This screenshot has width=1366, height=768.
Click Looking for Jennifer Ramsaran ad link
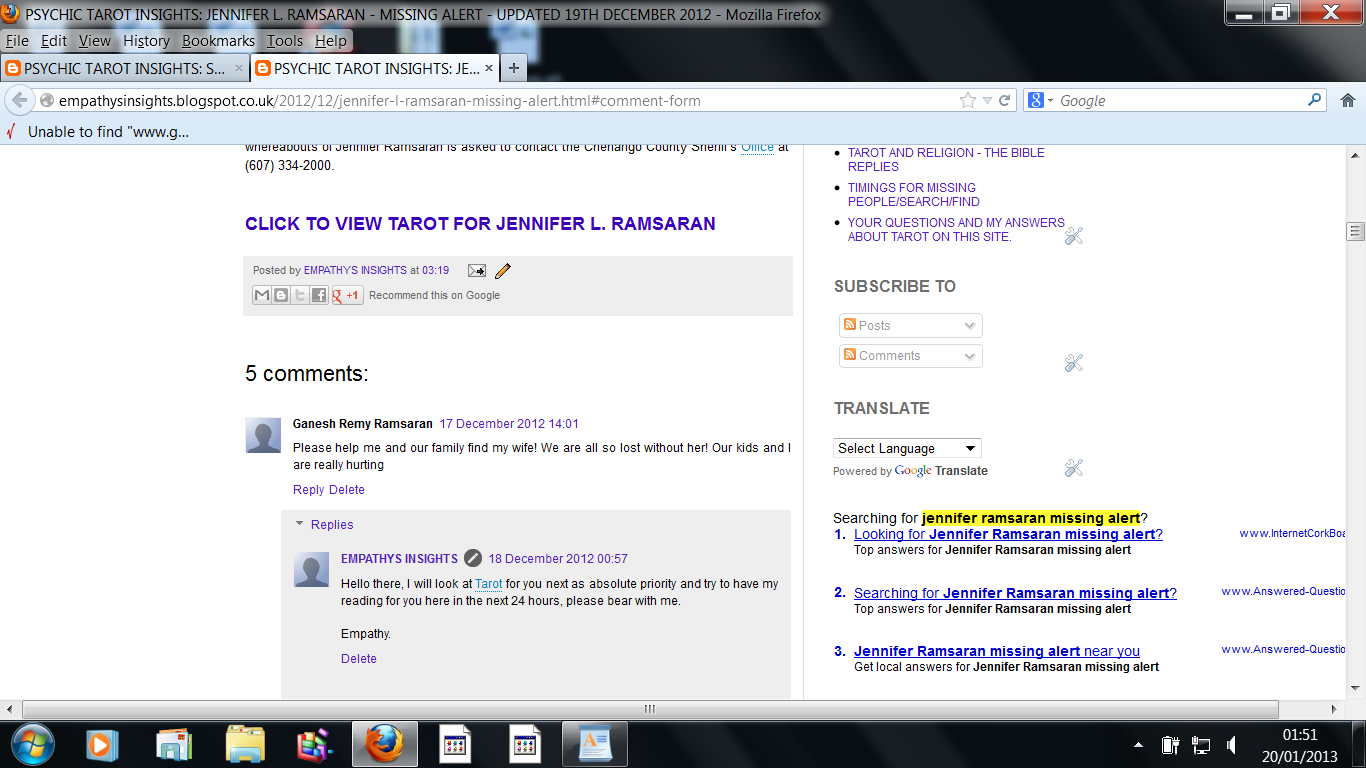[x=1008, y=534]
